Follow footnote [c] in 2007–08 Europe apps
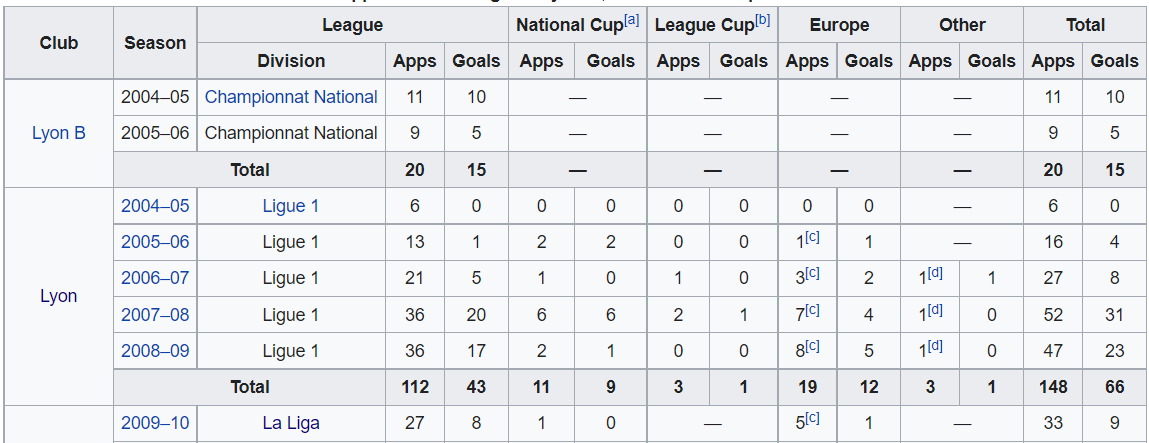 coord(812,310)
